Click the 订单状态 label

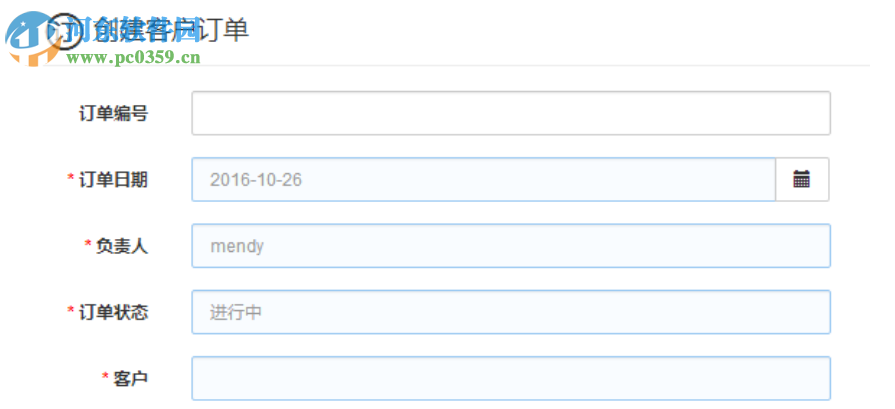tap(114, 312)
